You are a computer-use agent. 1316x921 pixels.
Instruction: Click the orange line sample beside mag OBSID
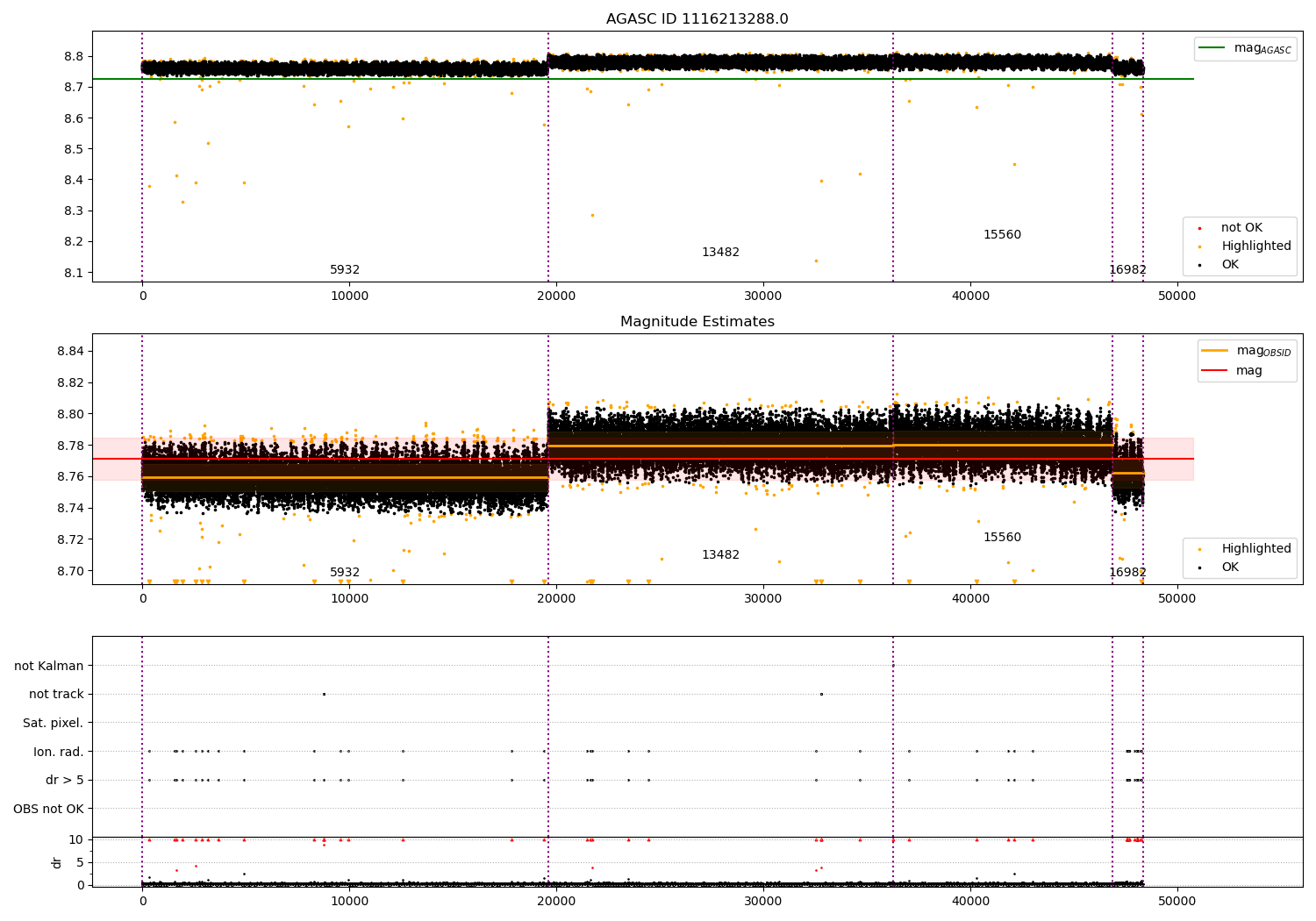[x=1215, y=351]
